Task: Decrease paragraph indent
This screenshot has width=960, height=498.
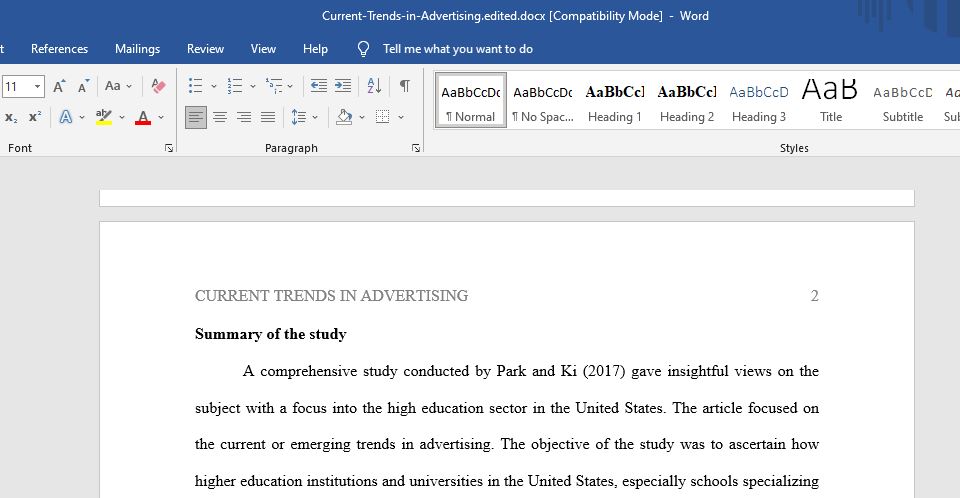Action: (318, 86)
